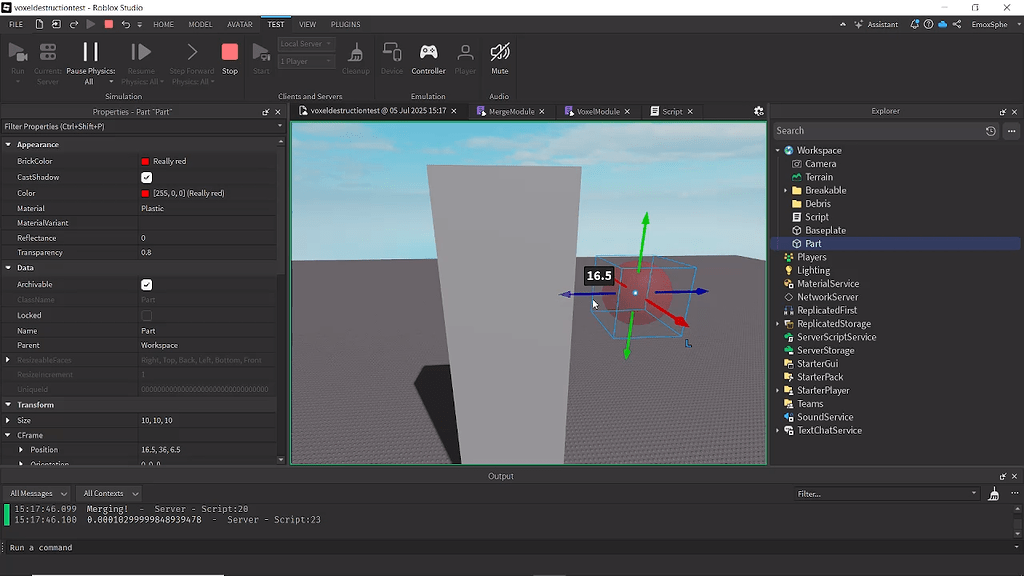Open the PLUGINS ribbon menu
Viewport: 1024px width, 576px height.
(345, 24)
